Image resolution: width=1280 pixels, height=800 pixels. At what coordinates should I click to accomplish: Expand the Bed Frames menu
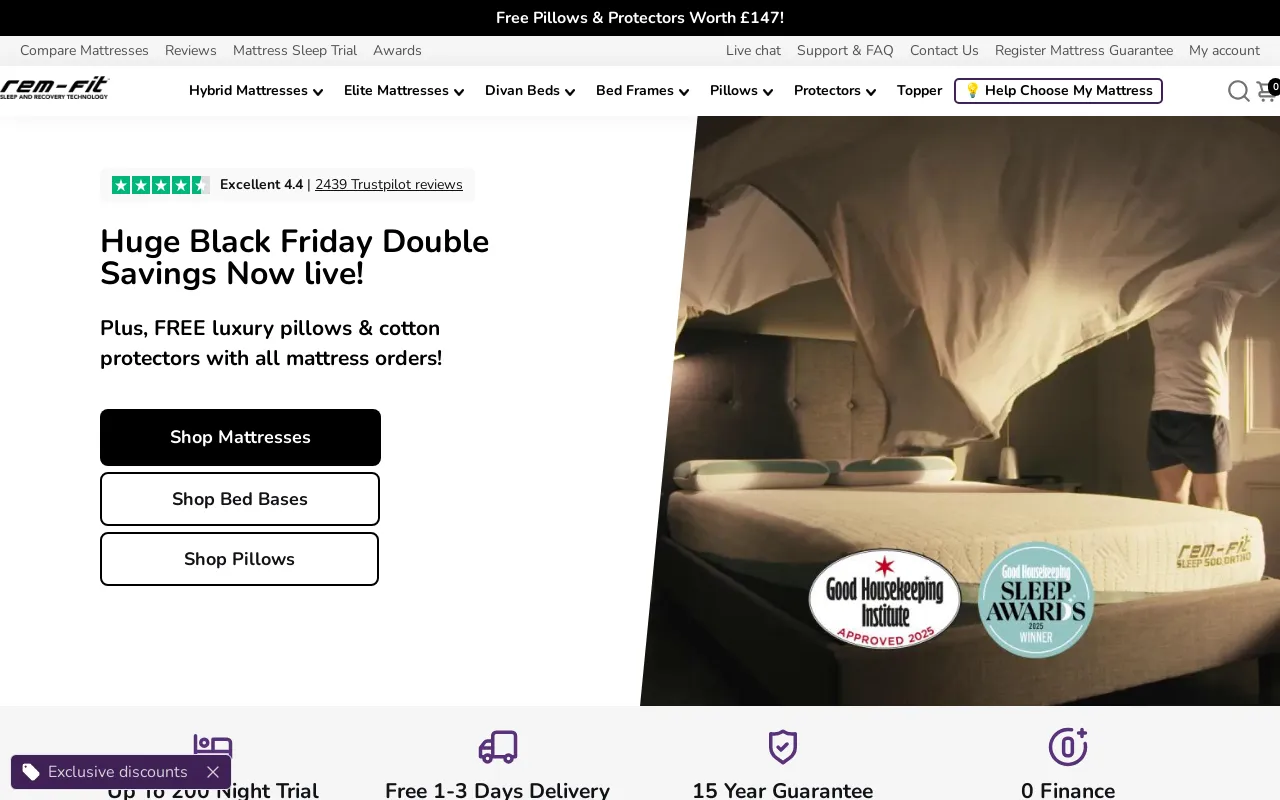pyautogui.click(x=642, y=91)
